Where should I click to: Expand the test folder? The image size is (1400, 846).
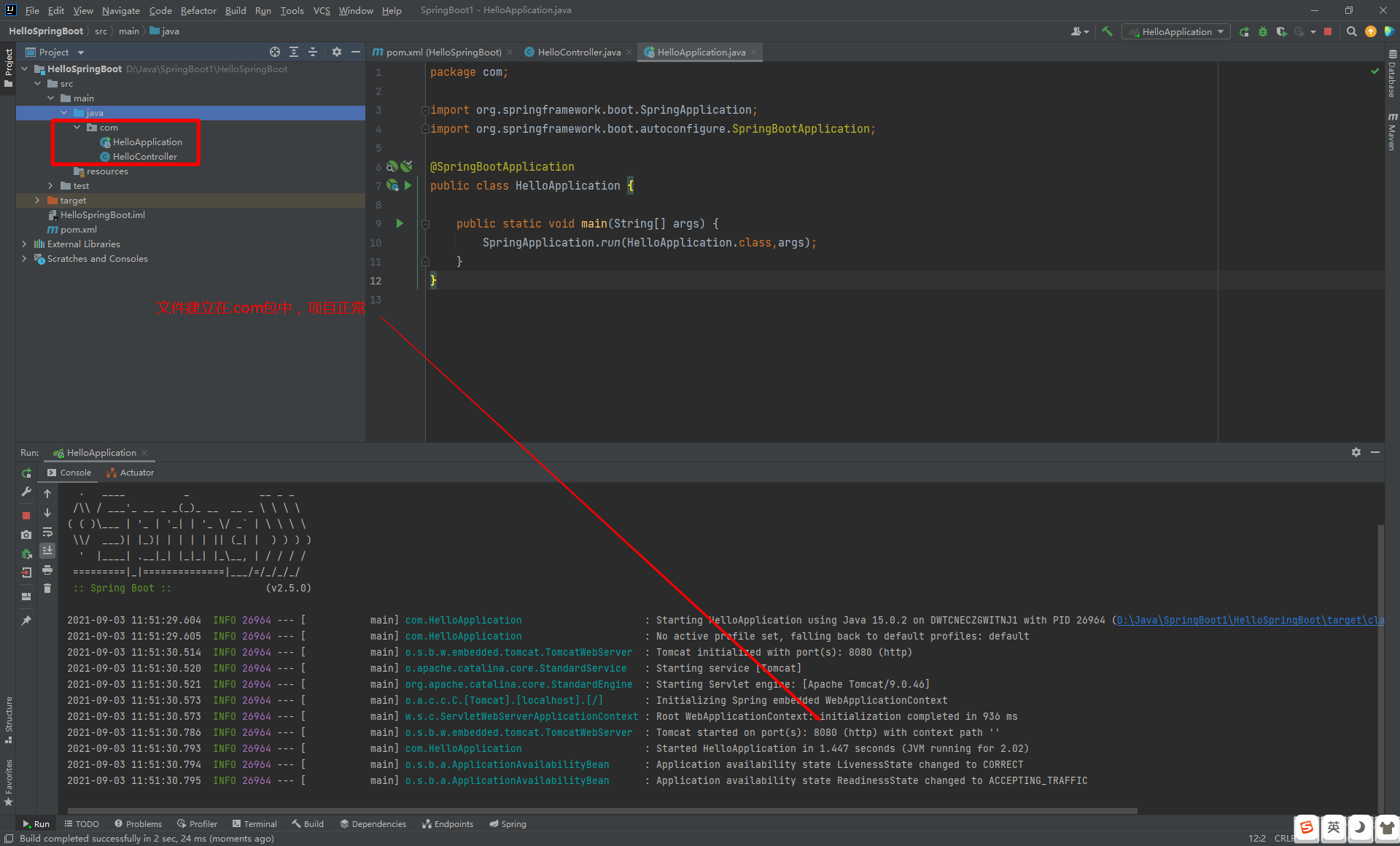click(x=51, y=185)
